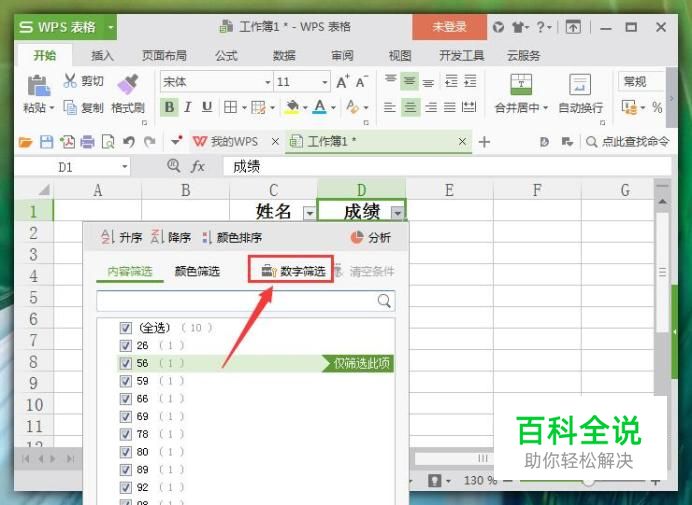Switch to the 视图 ribbon tab
This screenshot has width=692, height=505.
400,56
